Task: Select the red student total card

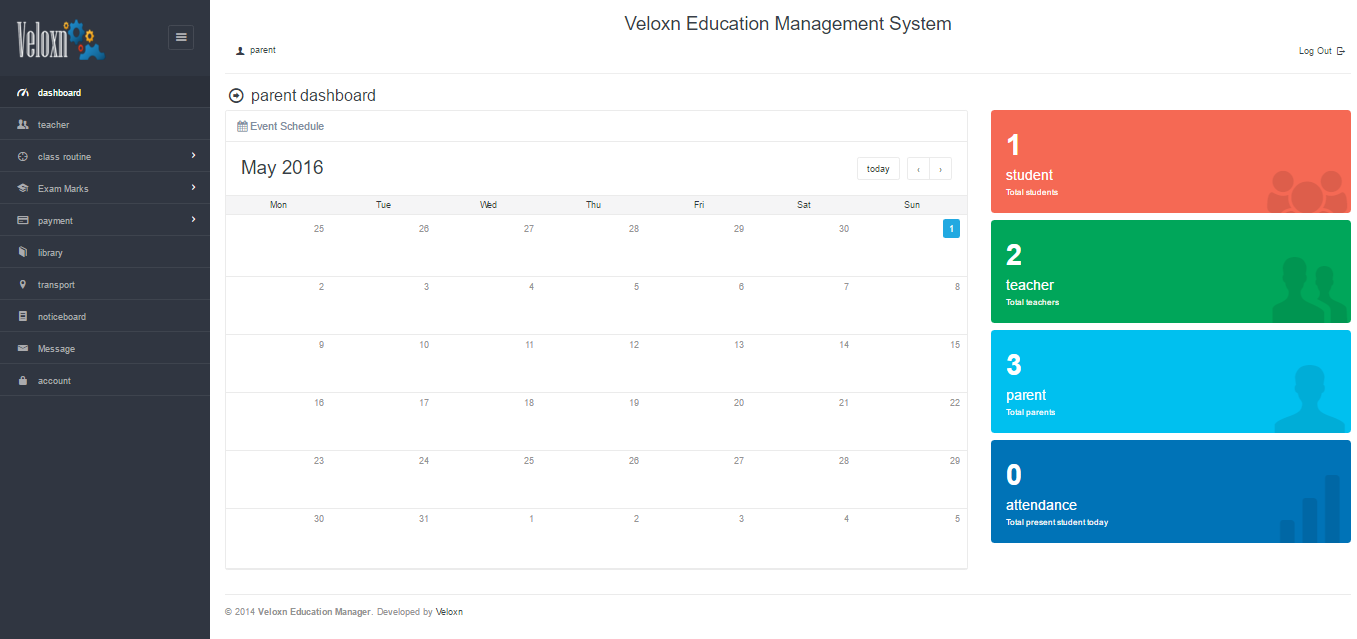Action: tap(1170, 161)
